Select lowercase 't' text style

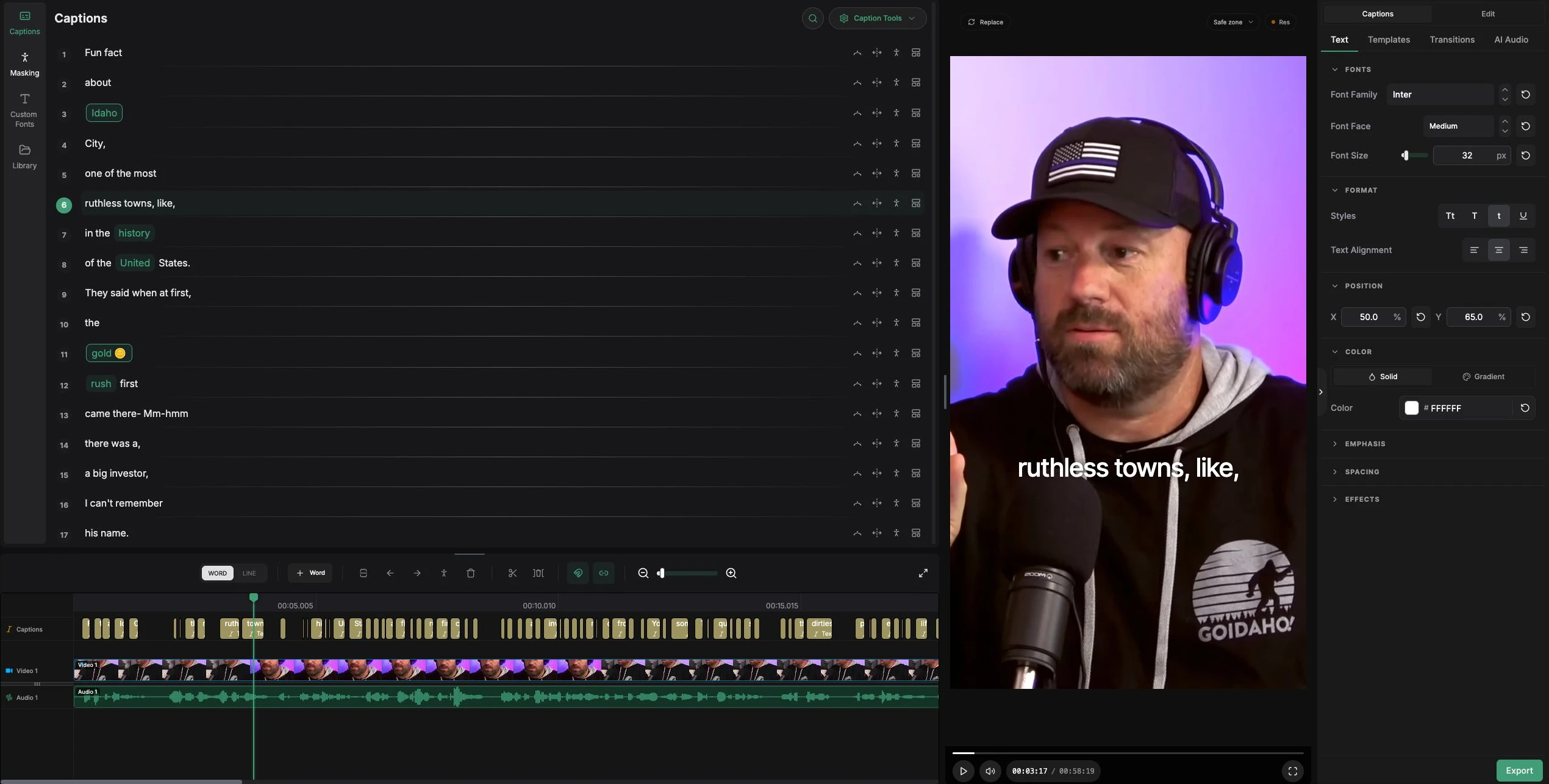coord(1498,216)
